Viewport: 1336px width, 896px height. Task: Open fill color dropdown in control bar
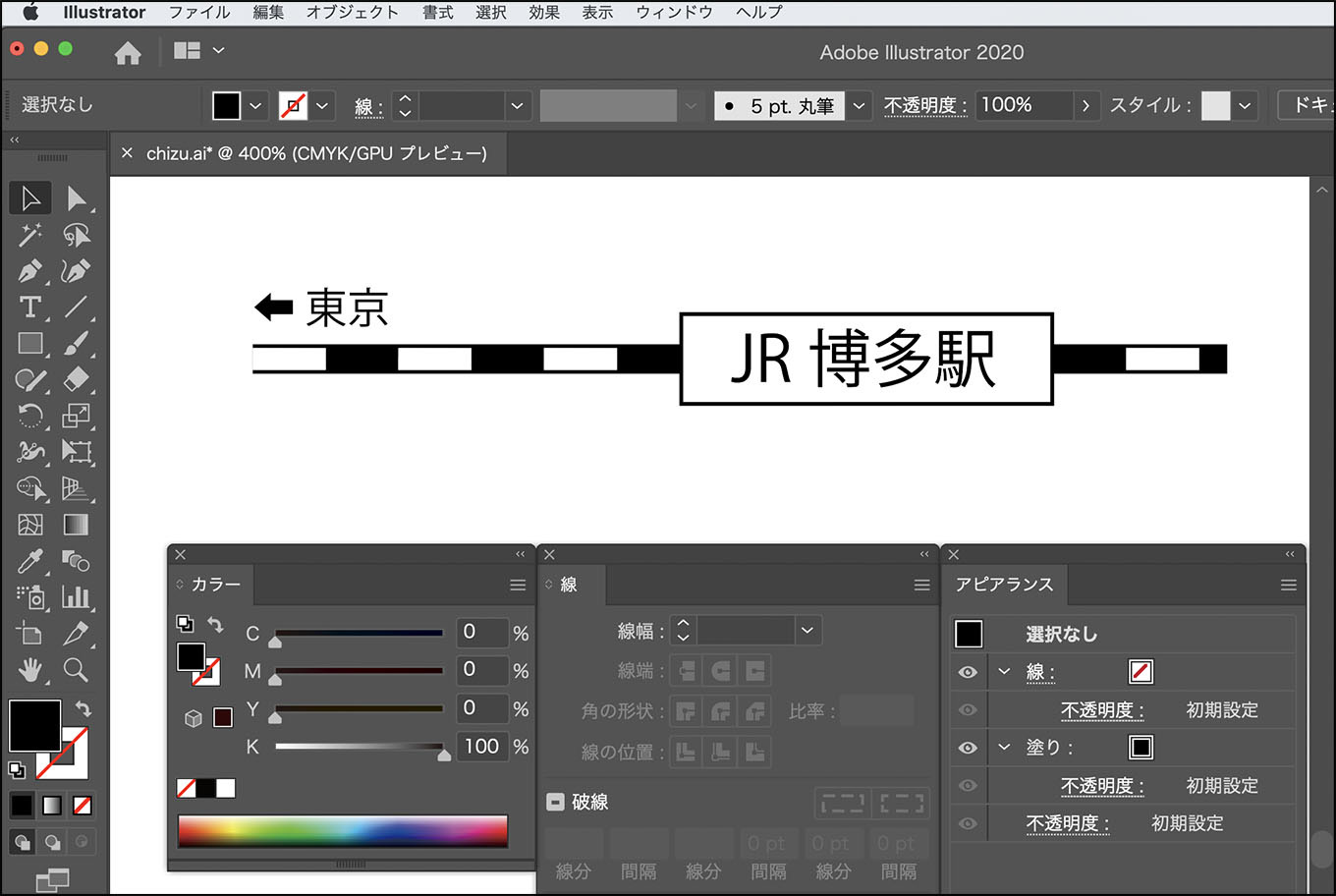(x=255, y=105)
